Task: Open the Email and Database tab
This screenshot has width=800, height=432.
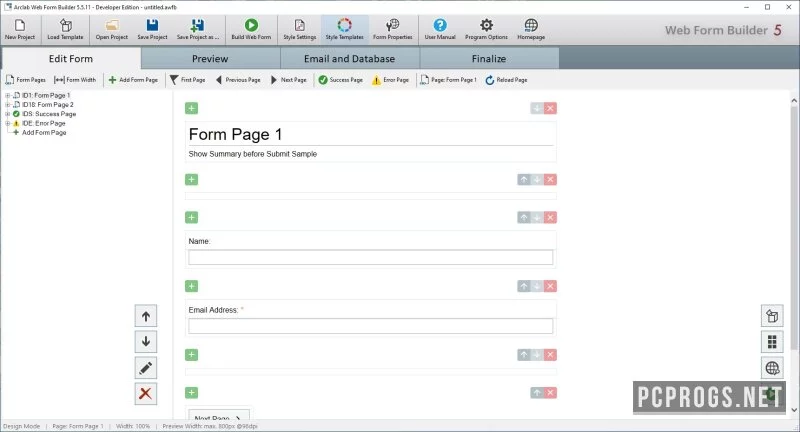Action: pos(349,59)
